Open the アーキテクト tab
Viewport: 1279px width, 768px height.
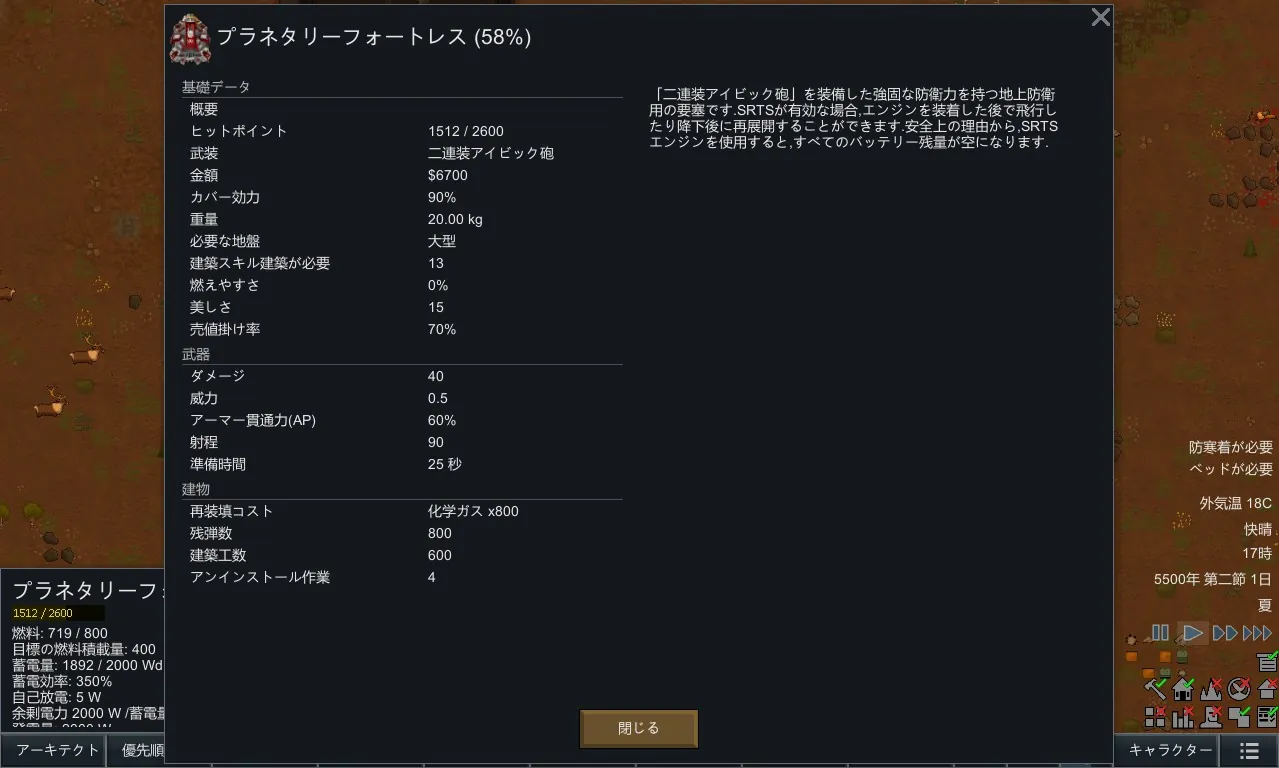click(57, 750)
